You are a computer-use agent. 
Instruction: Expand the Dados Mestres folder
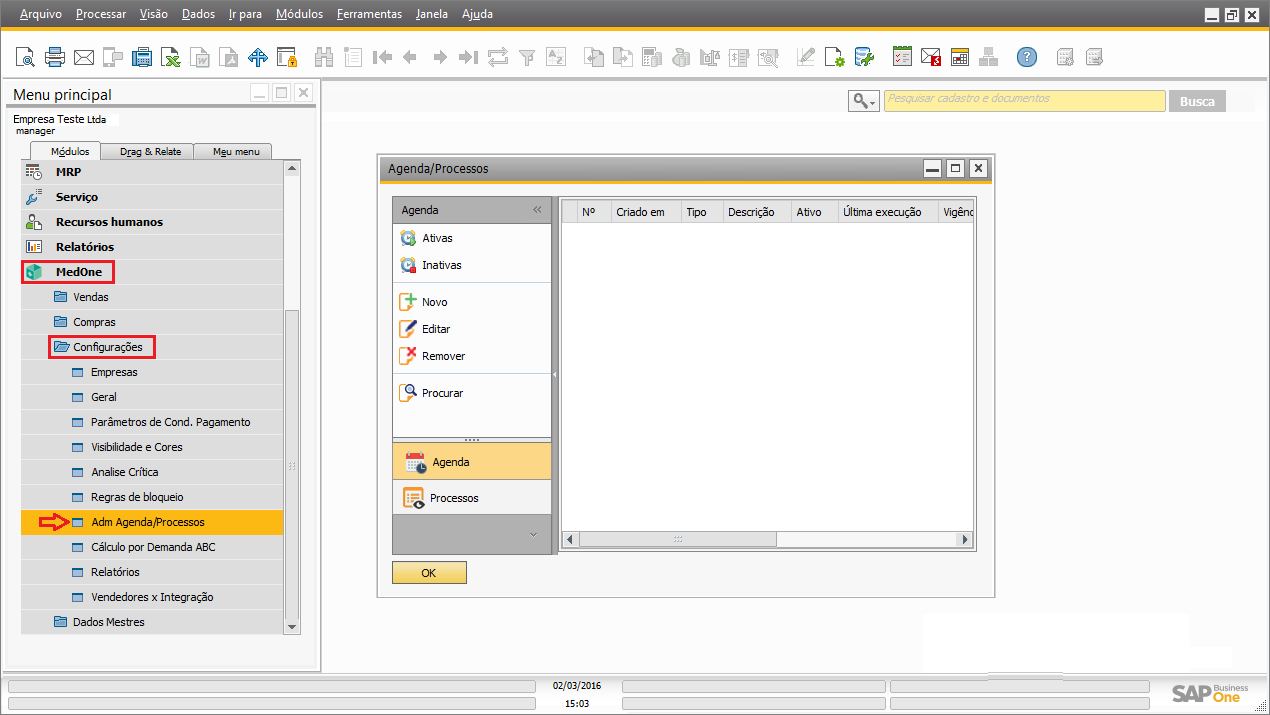click(x=108, y=622)
